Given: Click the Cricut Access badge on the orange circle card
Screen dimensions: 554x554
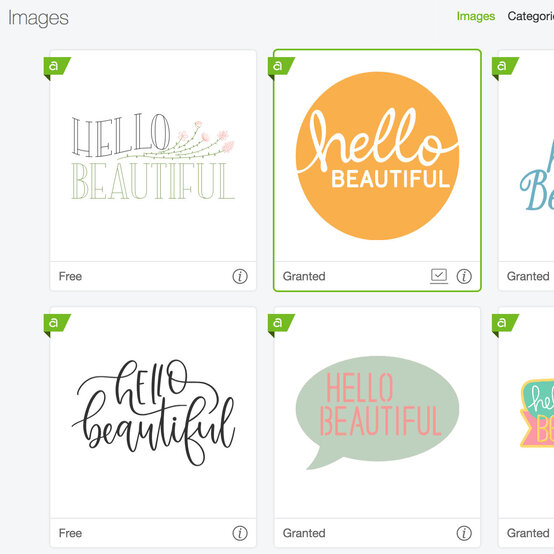Looking at the screenshot, I should (x=281, y=68).
